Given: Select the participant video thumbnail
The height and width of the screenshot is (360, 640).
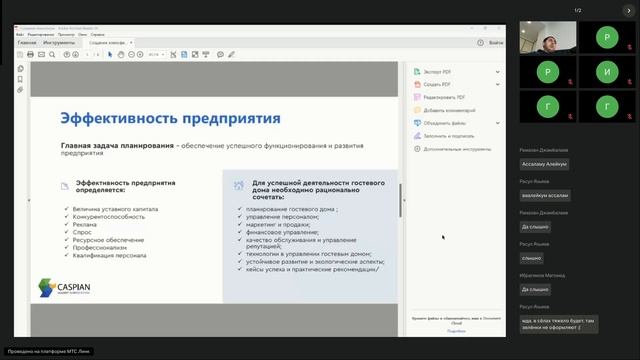Looking at the screenshot, I should [548, 38].
